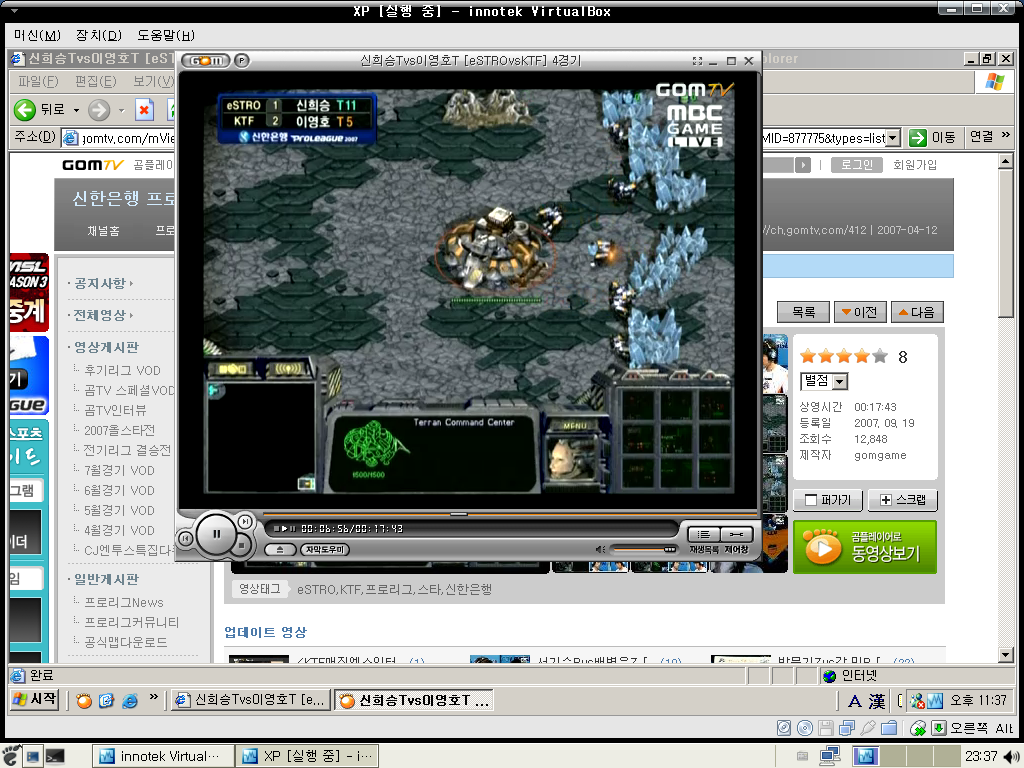Click the green 이동 Go button
Screen dimensions: 1024x768
pyautogui.click(x=932, y=138)
